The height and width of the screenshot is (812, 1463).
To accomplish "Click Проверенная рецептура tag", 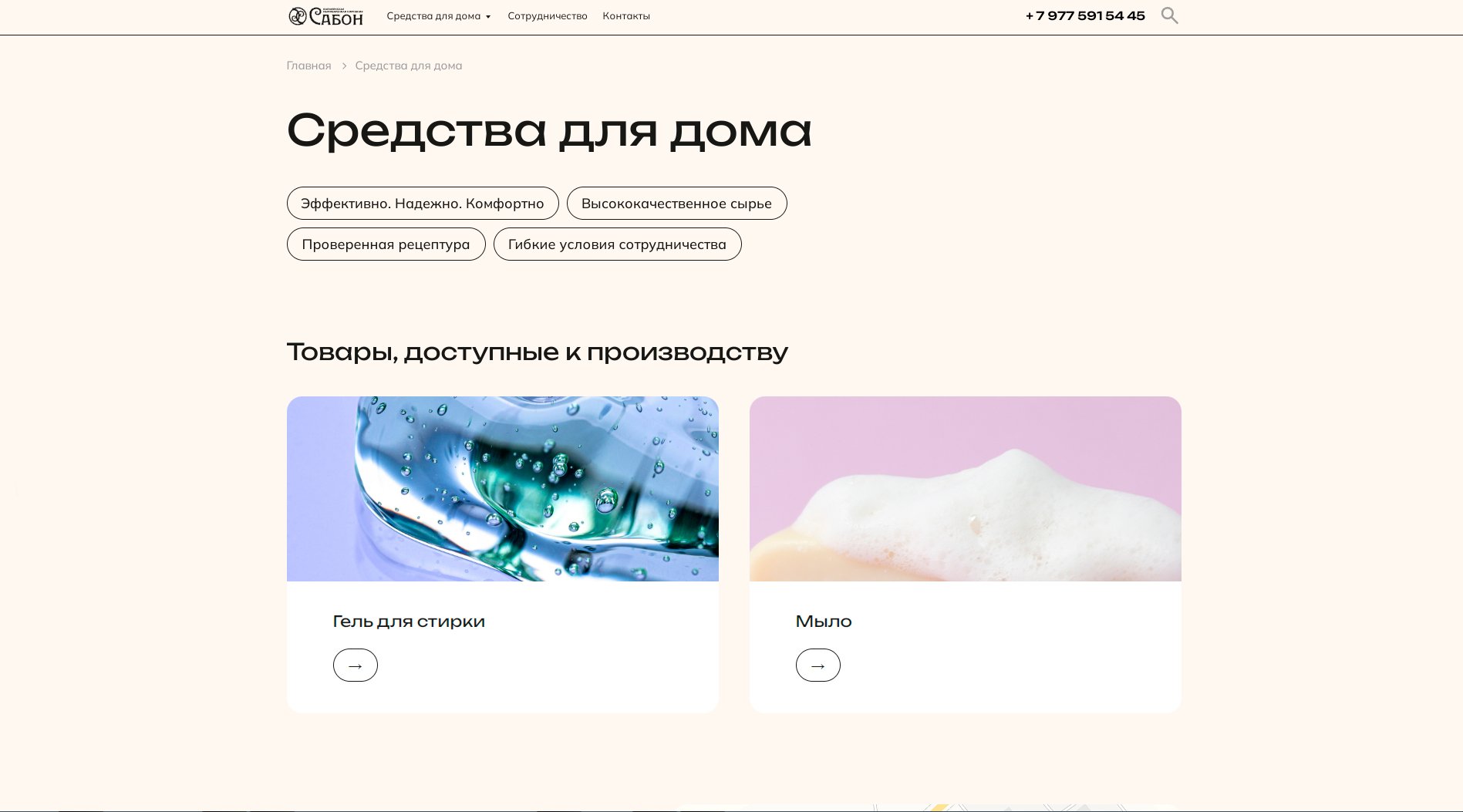I will coord(386,244).
